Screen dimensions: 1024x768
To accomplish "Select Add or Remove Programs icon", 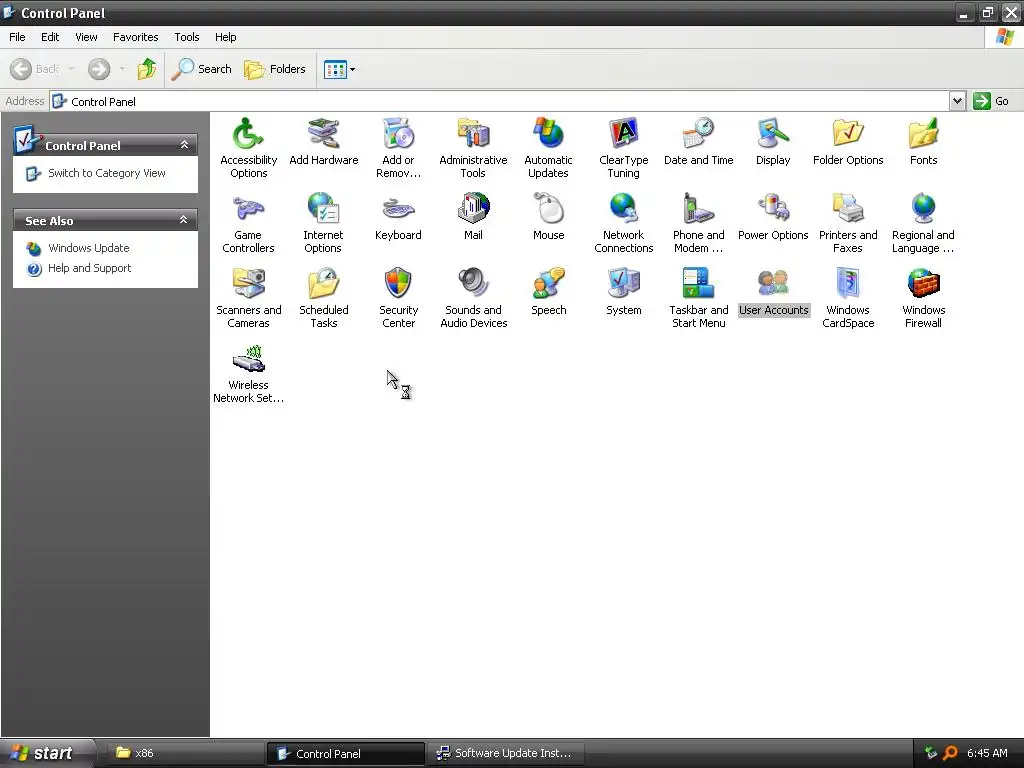I will 398,134.
